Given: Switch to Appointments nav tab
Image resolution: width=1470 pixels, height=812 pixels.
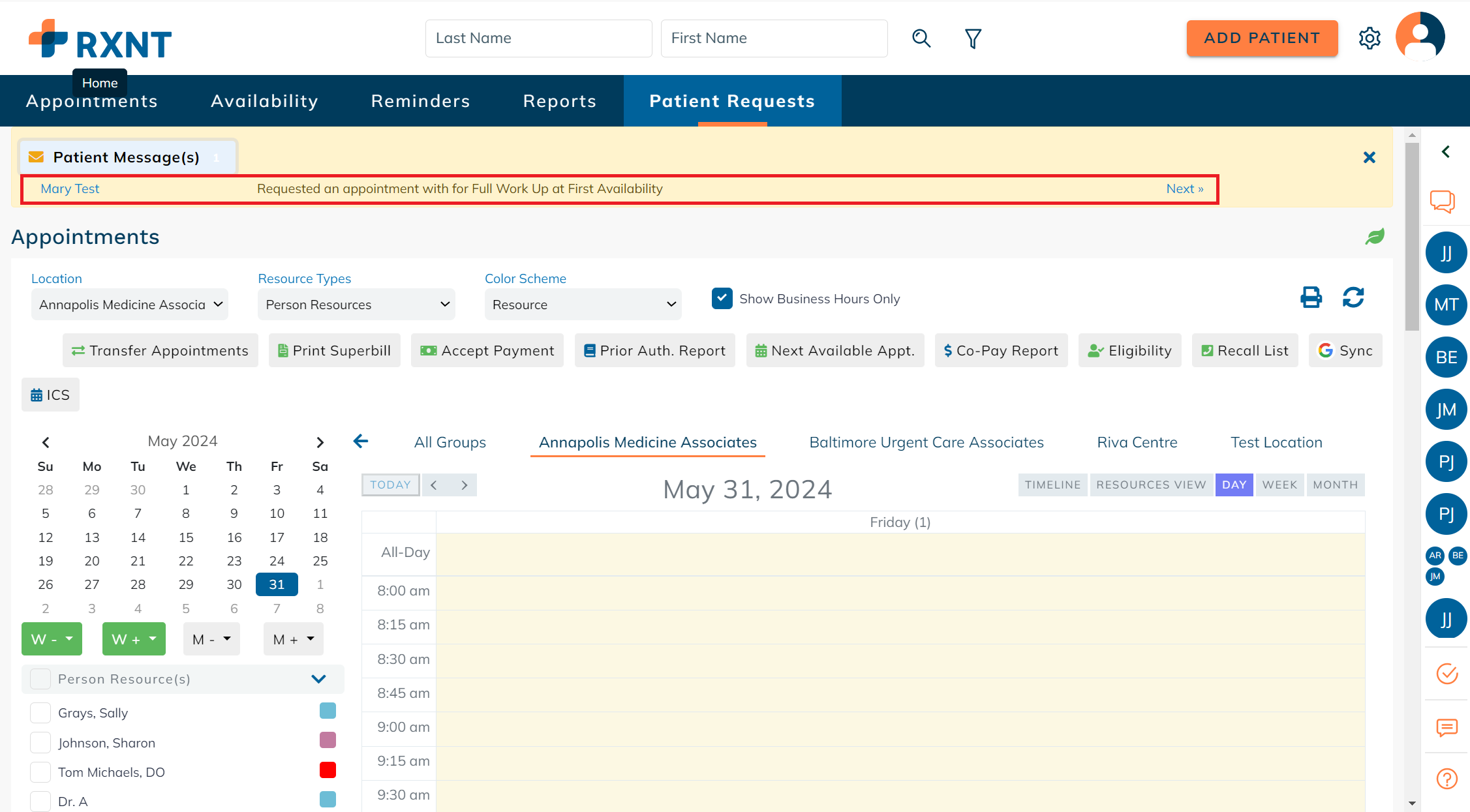Looking at the screenshot, I should click(x=92, y=101).
